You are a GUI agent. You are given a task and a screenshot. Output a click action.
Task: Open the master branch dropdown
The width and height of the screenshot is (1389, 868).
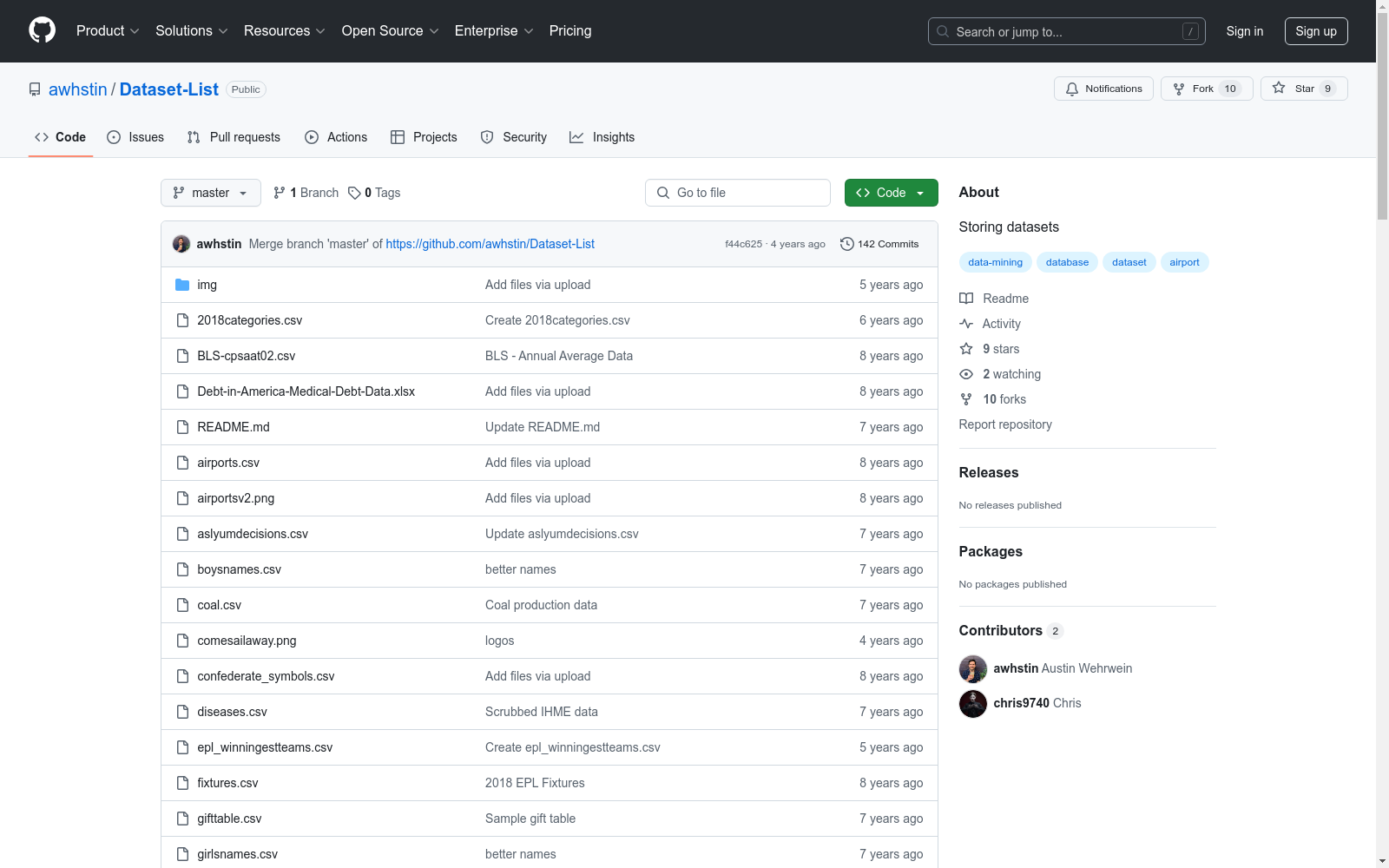point(211,193)
